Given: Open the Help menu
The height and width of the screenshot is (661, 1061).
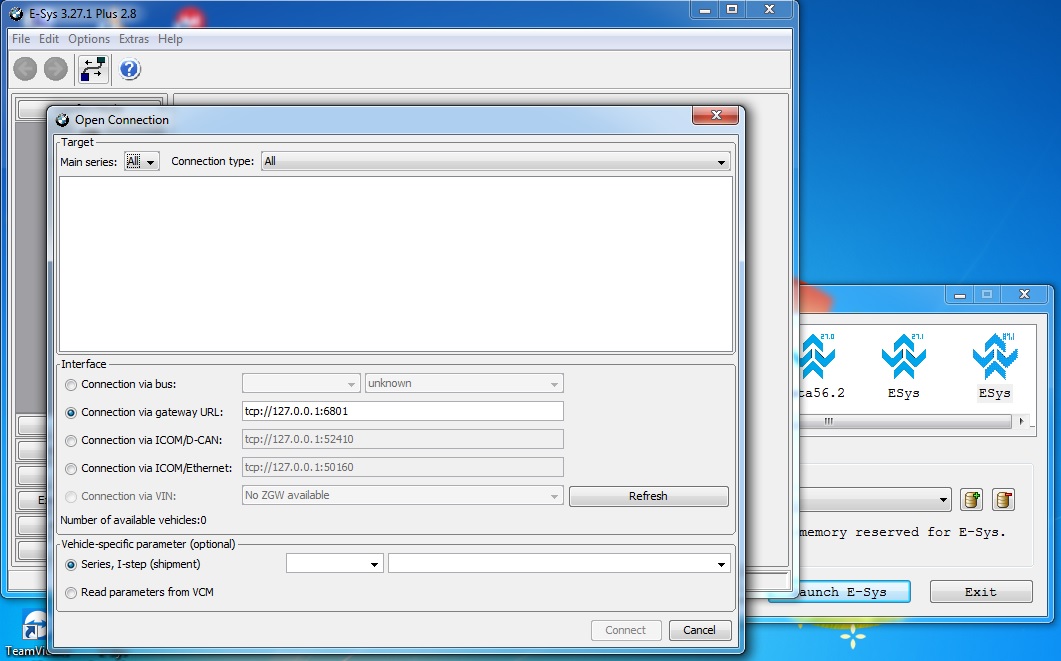Looking at the screenshot, I should 171,39.
